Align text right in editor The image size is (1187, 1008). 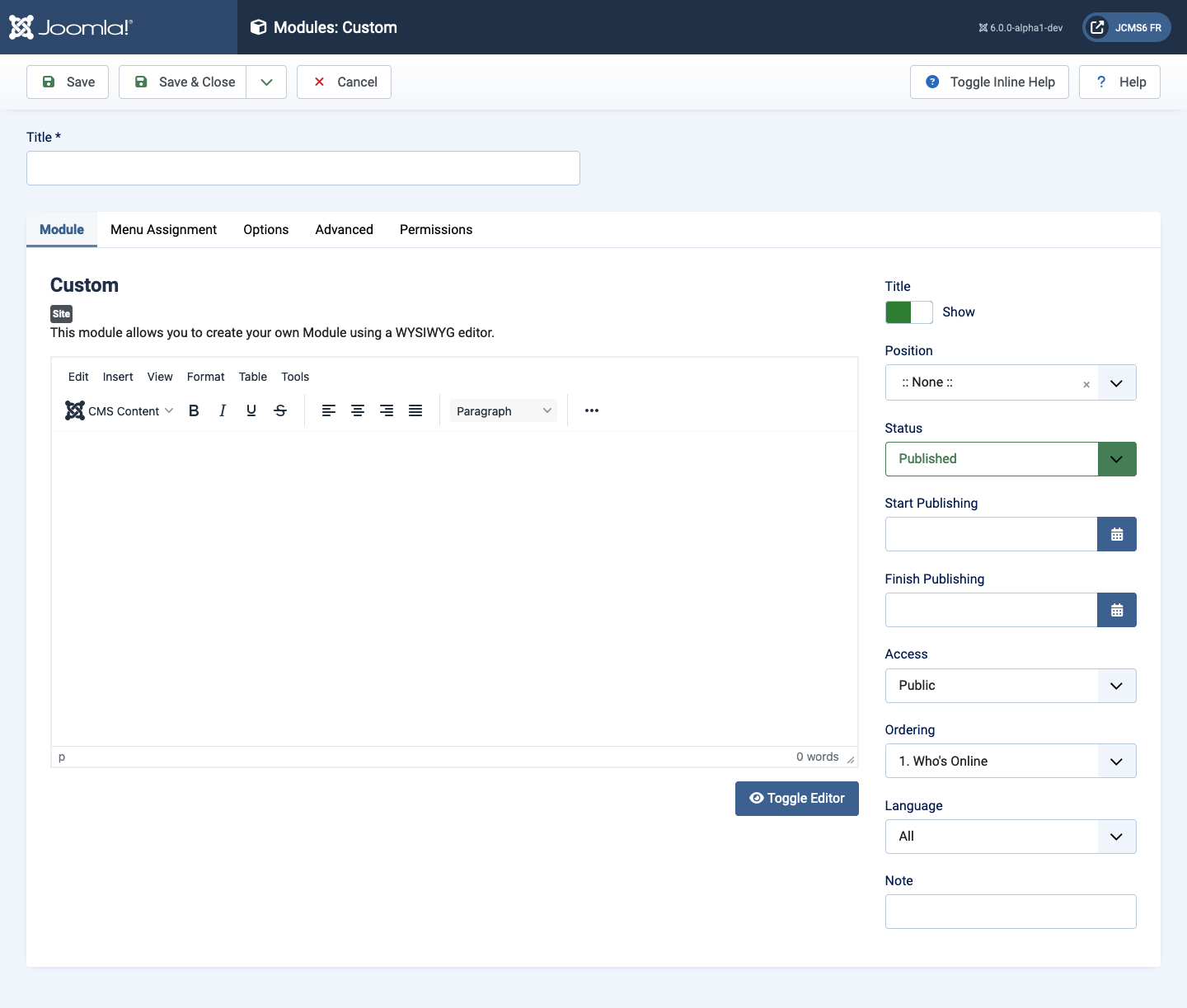click(387, 410)
